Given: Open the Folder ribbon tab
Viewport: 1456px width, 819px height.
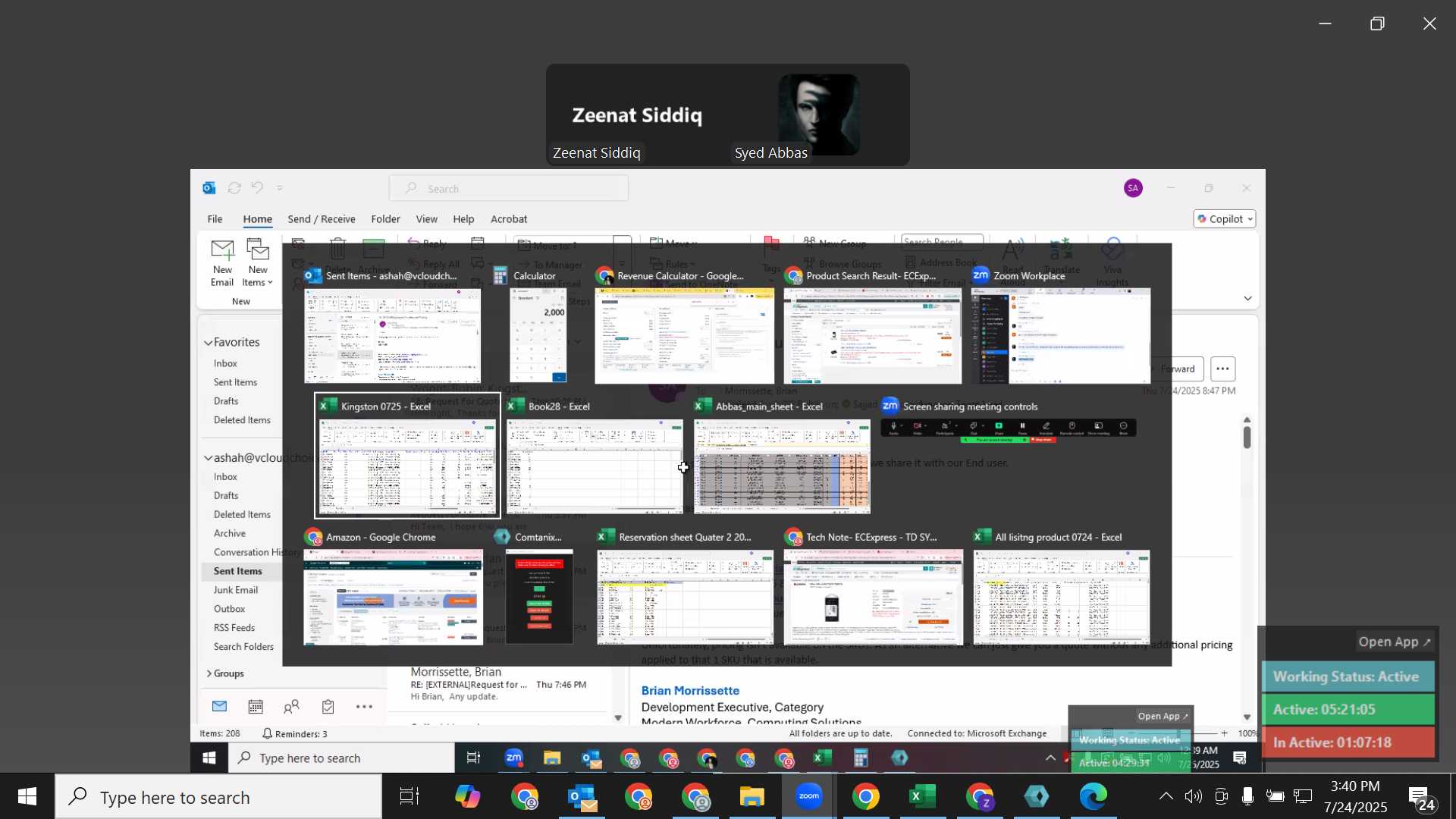Looking at the screenshot, I should pos(385,219).
